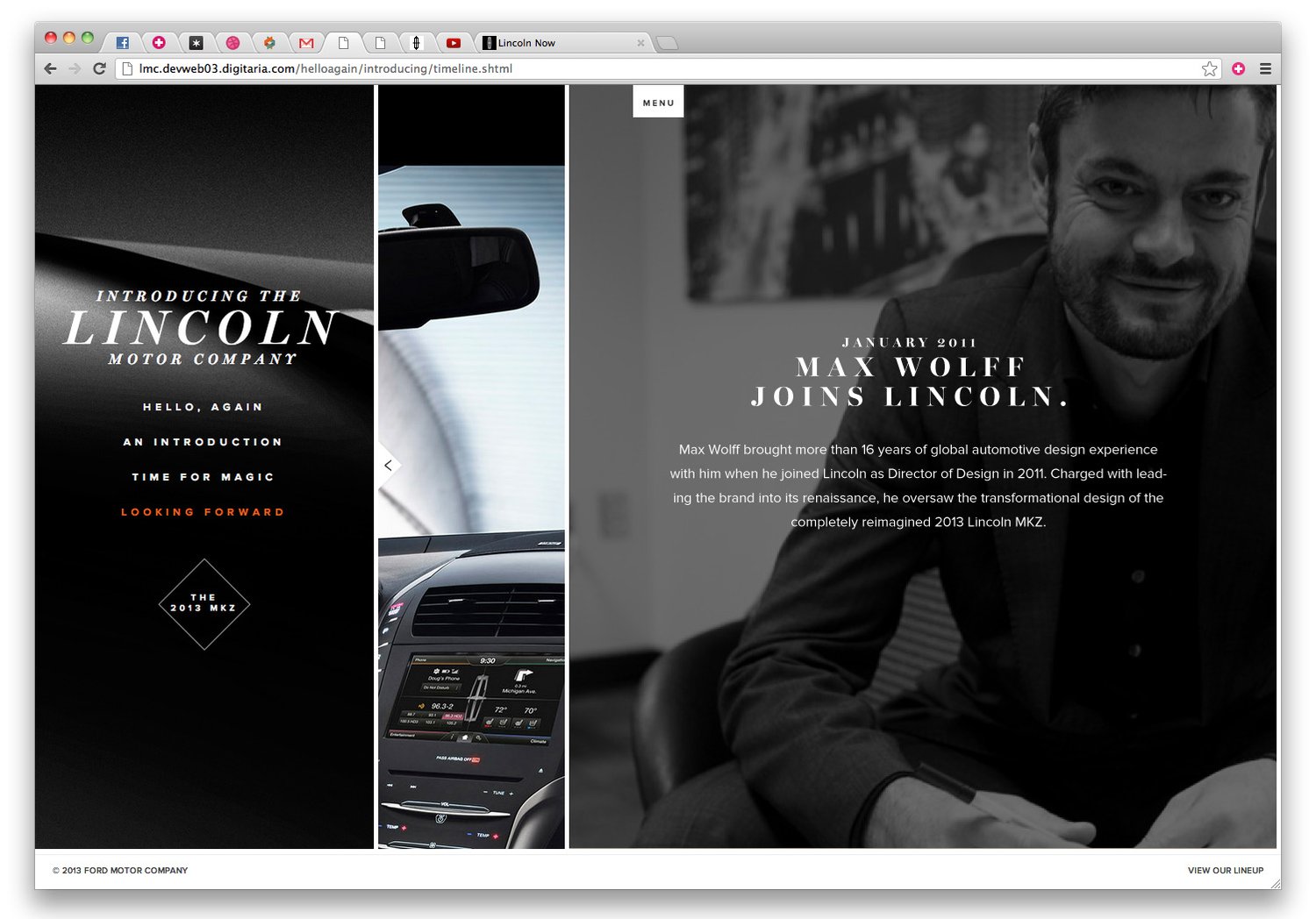Switch to the orange-green icon pinned tab
The height and width of the screenshot is (919, 1316).
[269, 42]
